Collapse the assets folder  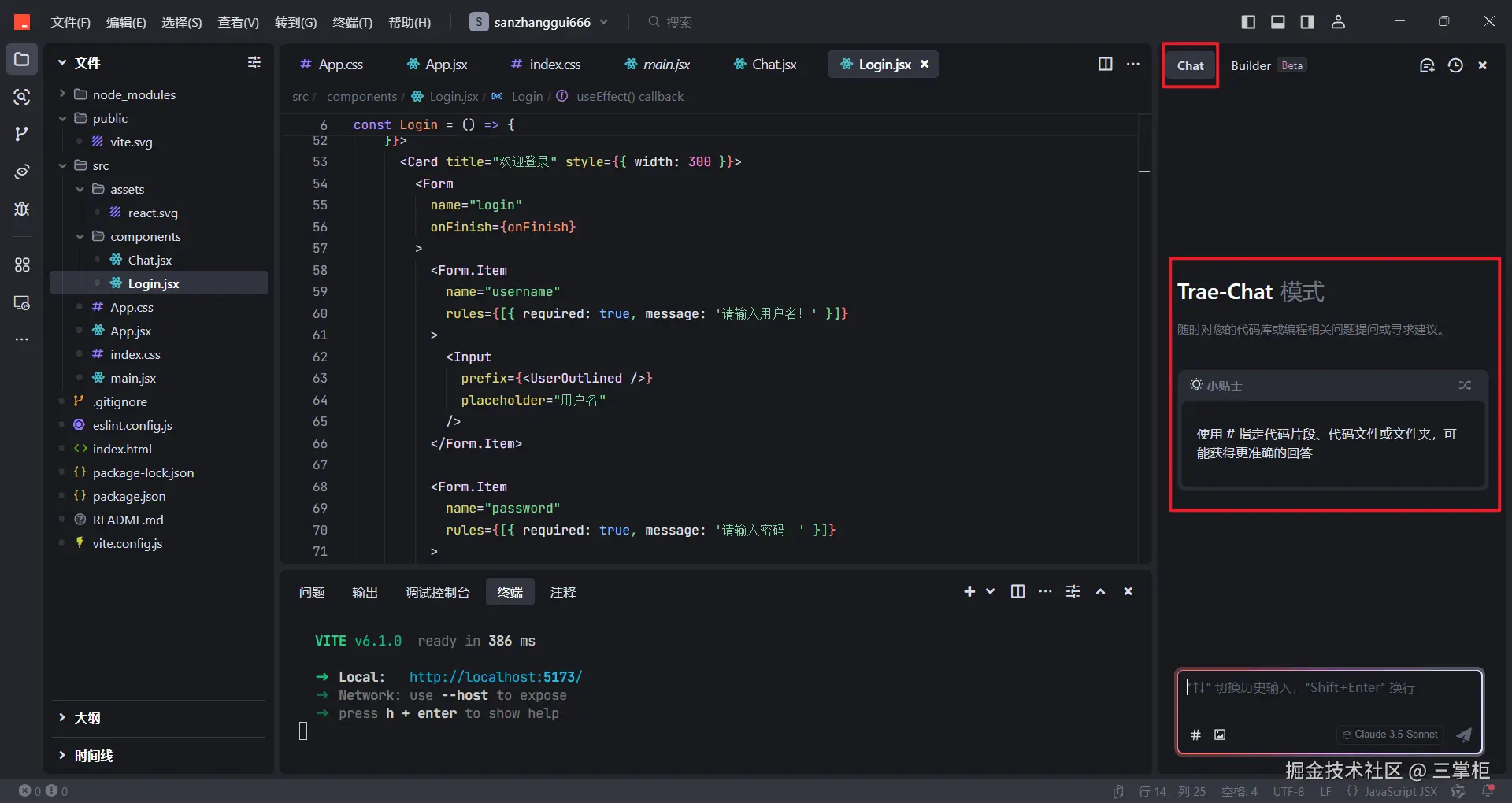80,189
